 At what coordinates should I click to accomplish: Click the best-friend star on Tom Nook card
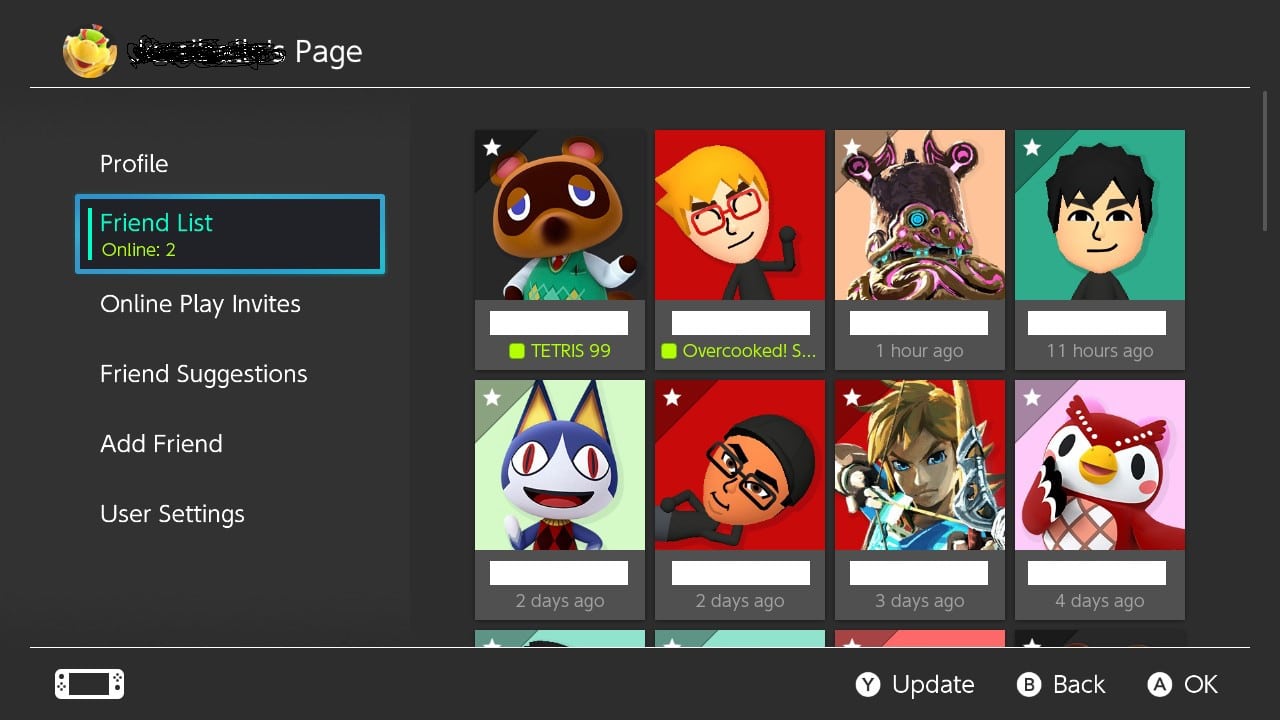pos(491,148)
